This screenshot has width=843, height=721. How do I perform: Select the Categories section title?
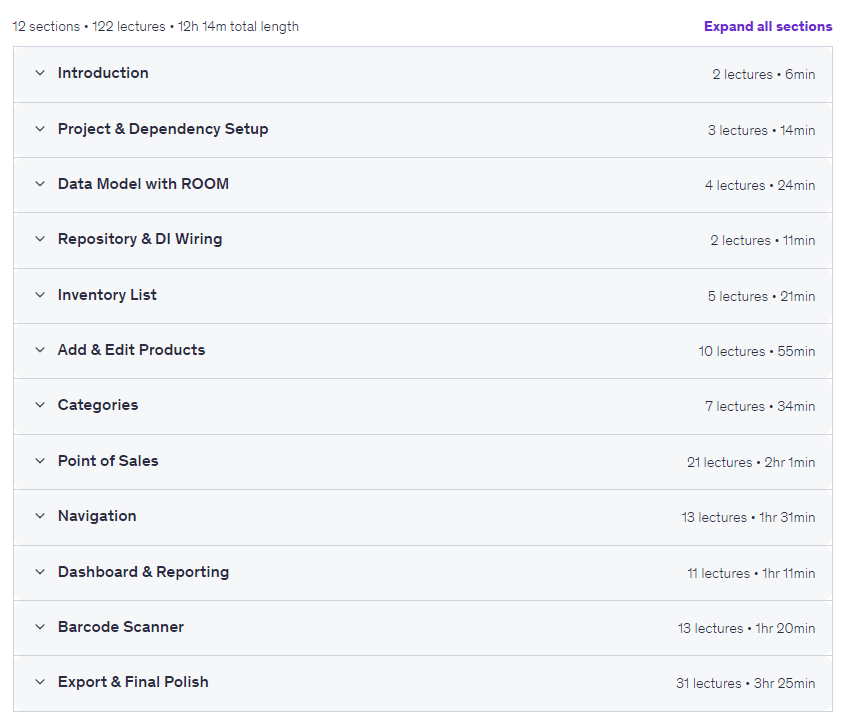[98, 404]
